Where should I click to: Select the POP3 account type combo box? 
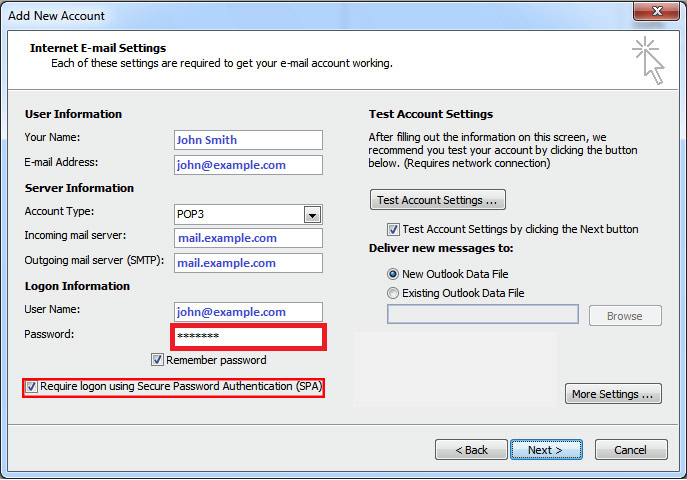248,215
